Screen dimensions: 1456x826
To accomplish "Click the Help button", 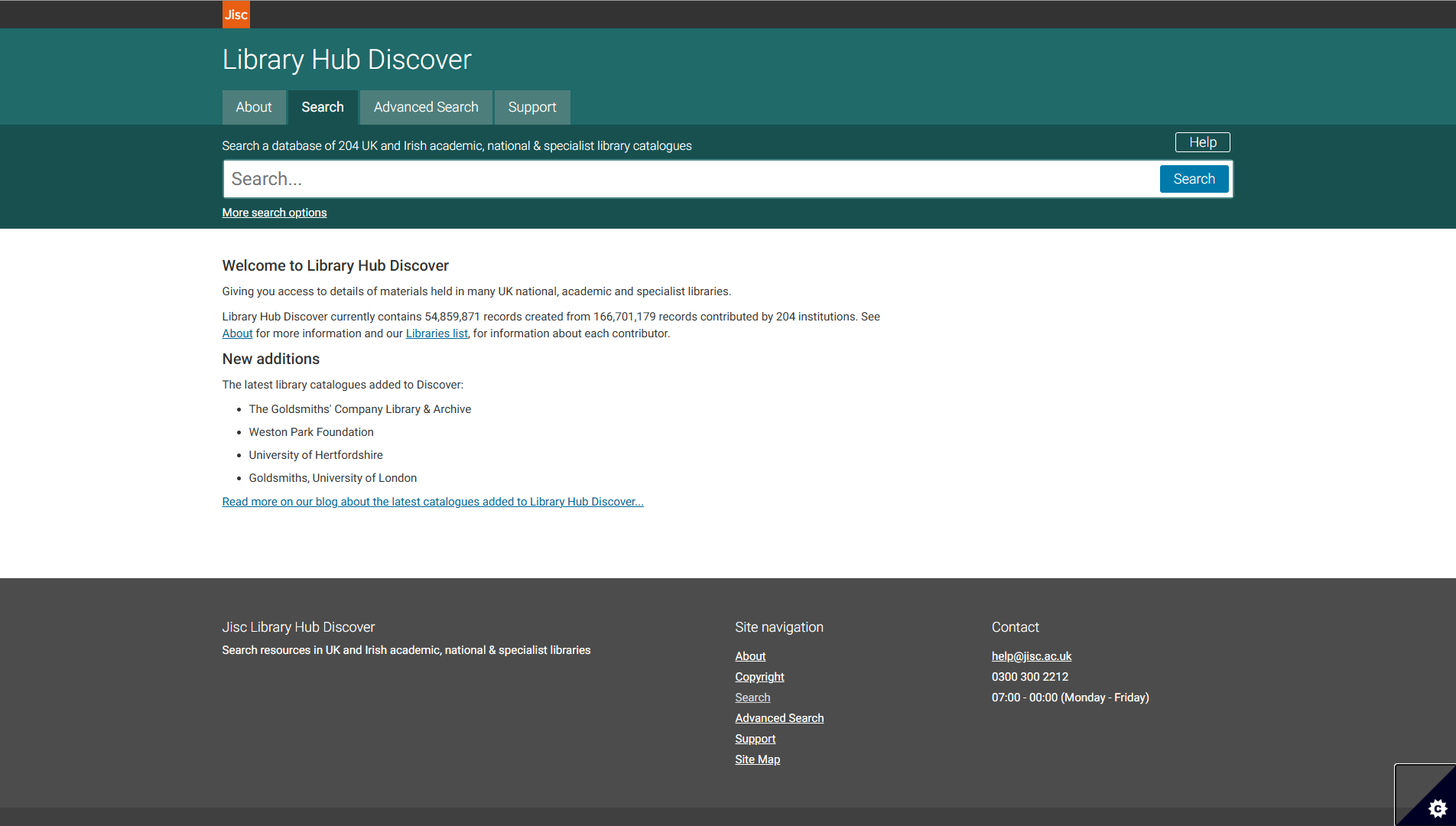I will tap(1202, 142).
